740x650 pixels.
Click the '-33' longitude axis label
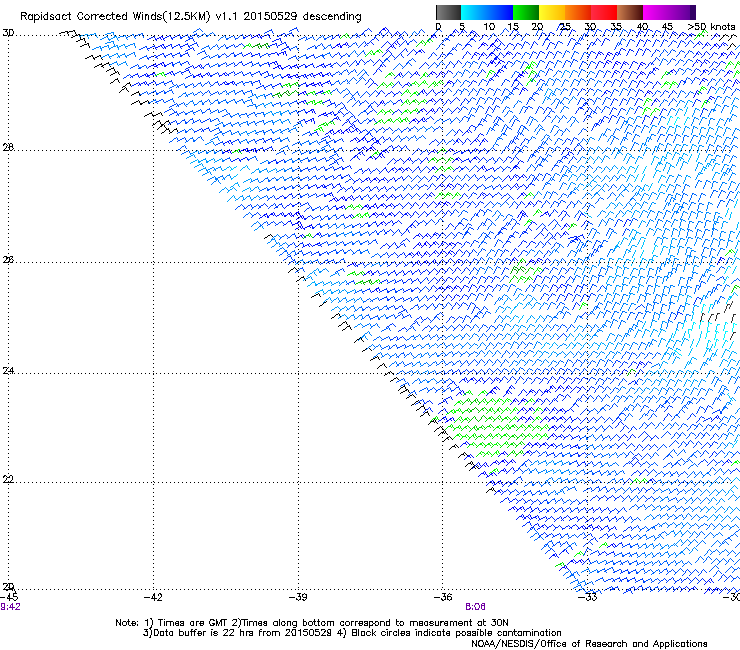coord(588,597)
